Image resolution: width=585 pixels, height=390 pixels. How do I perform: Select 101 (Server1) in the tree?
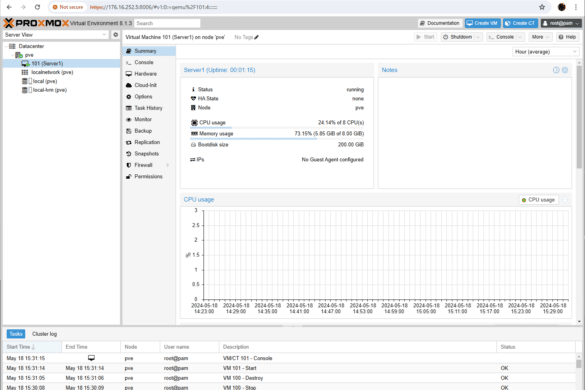click(x=62, y=63)
